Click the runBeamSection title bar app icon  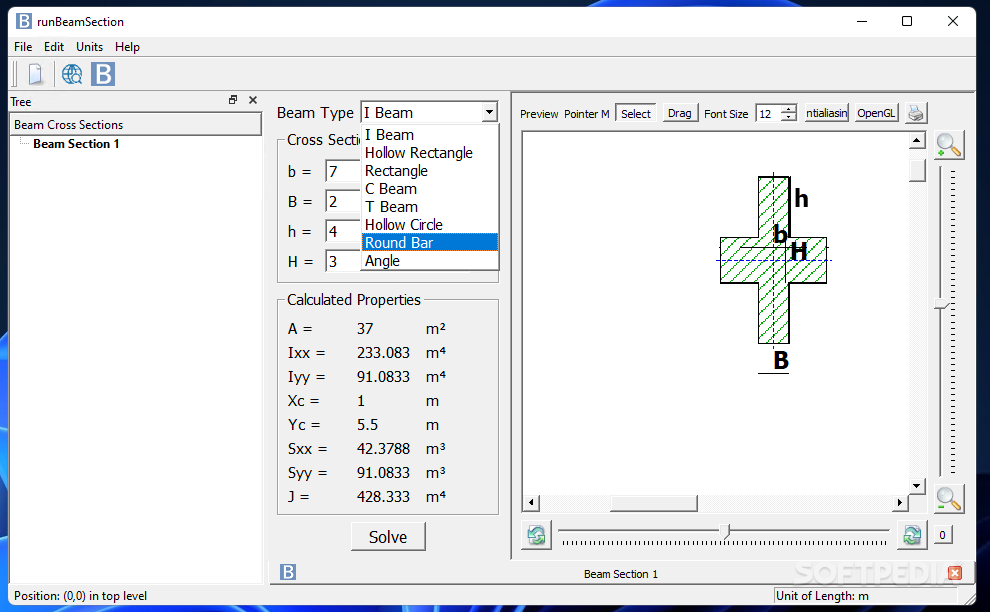pos(24,21)
